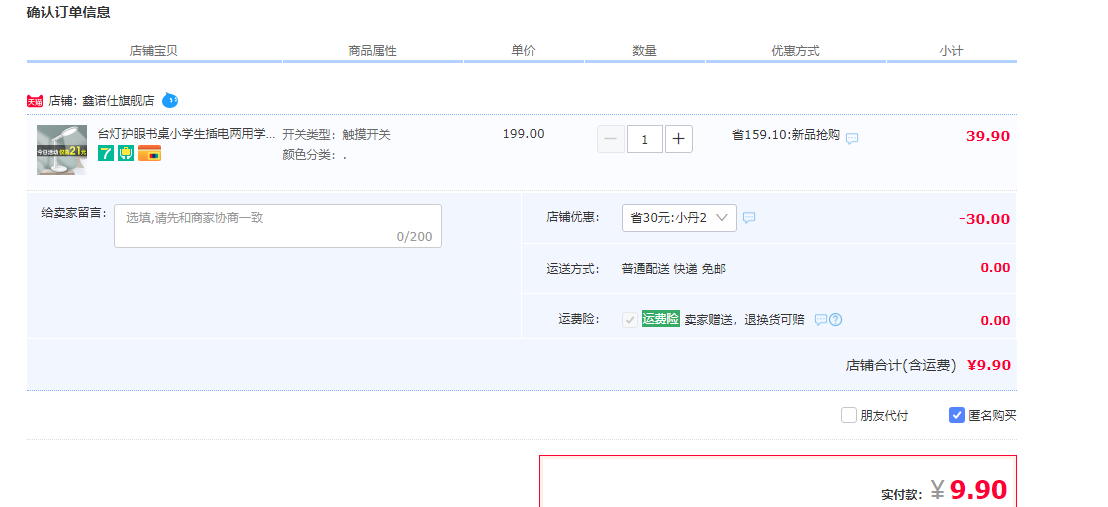Click the green shield service badge icon

126,153
